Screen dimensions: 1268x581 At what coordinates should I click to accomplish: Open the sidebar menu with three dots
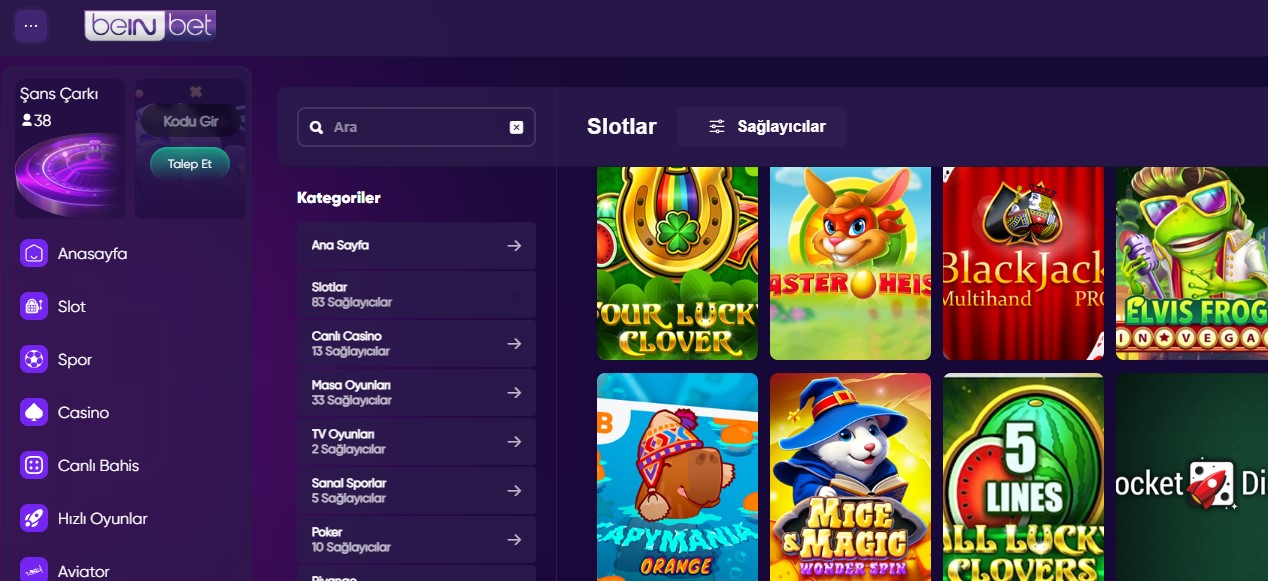pyautogui.click(x=31, y=26)
